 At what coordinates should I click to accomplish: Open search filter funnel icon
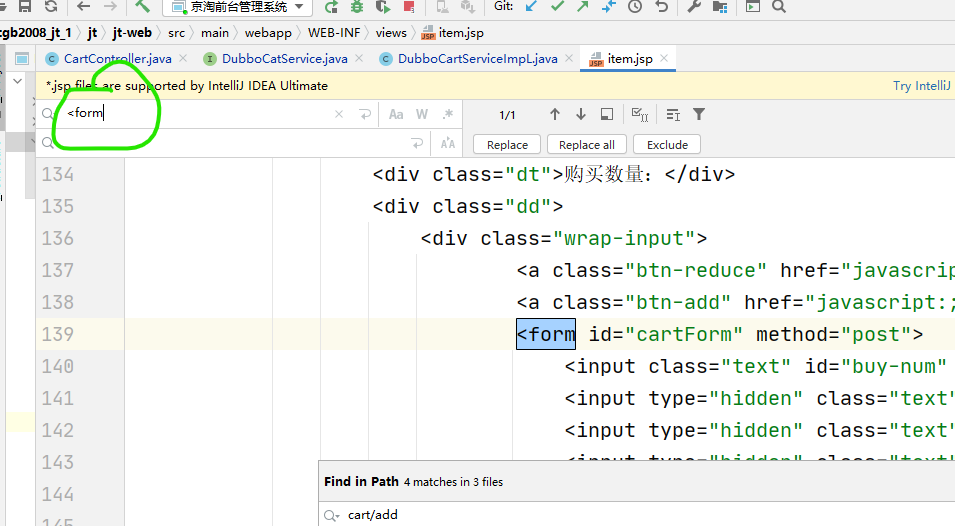(x=699, y=114)
